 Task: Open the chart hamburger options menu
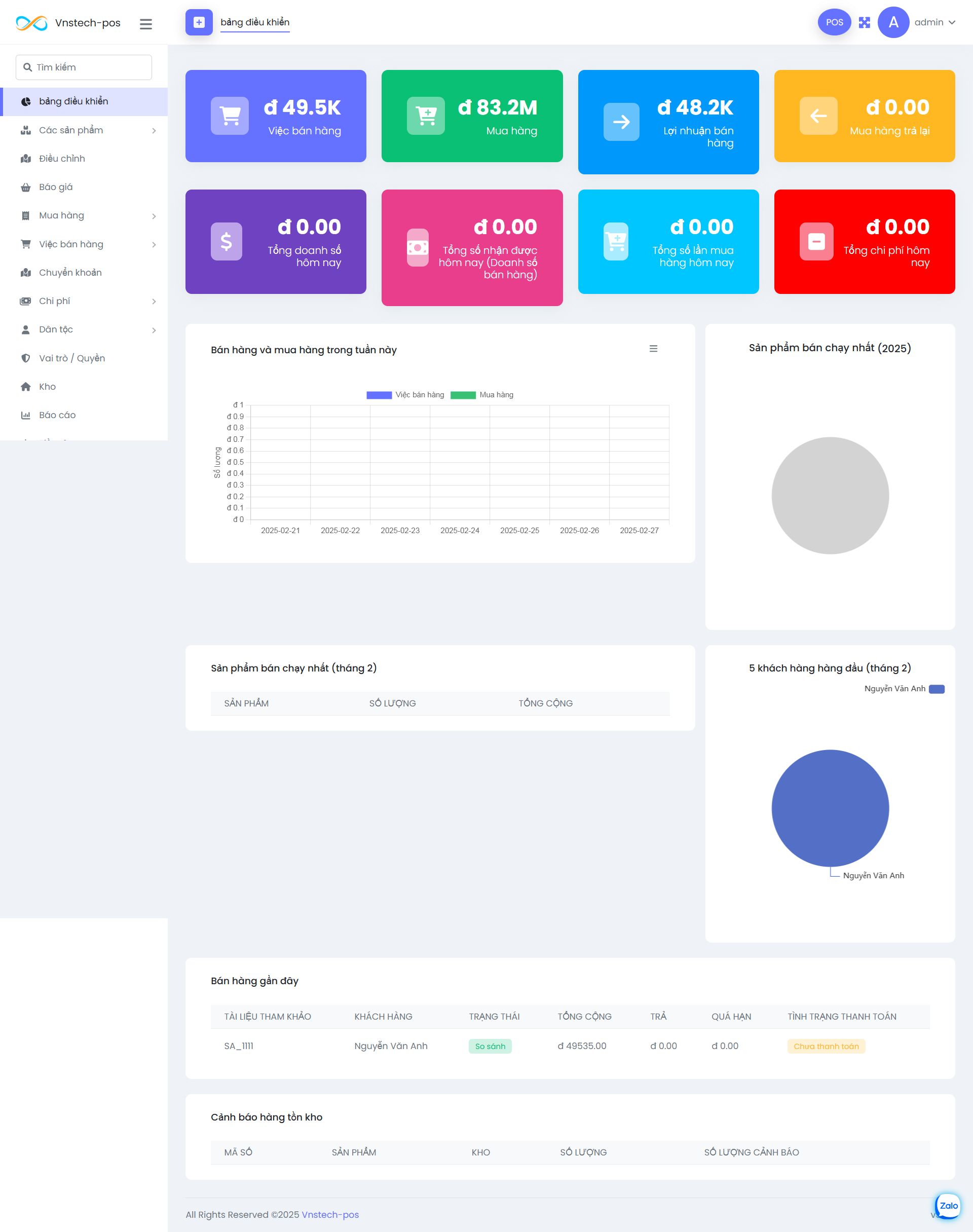pyautogui.click(x=653, y=349)
